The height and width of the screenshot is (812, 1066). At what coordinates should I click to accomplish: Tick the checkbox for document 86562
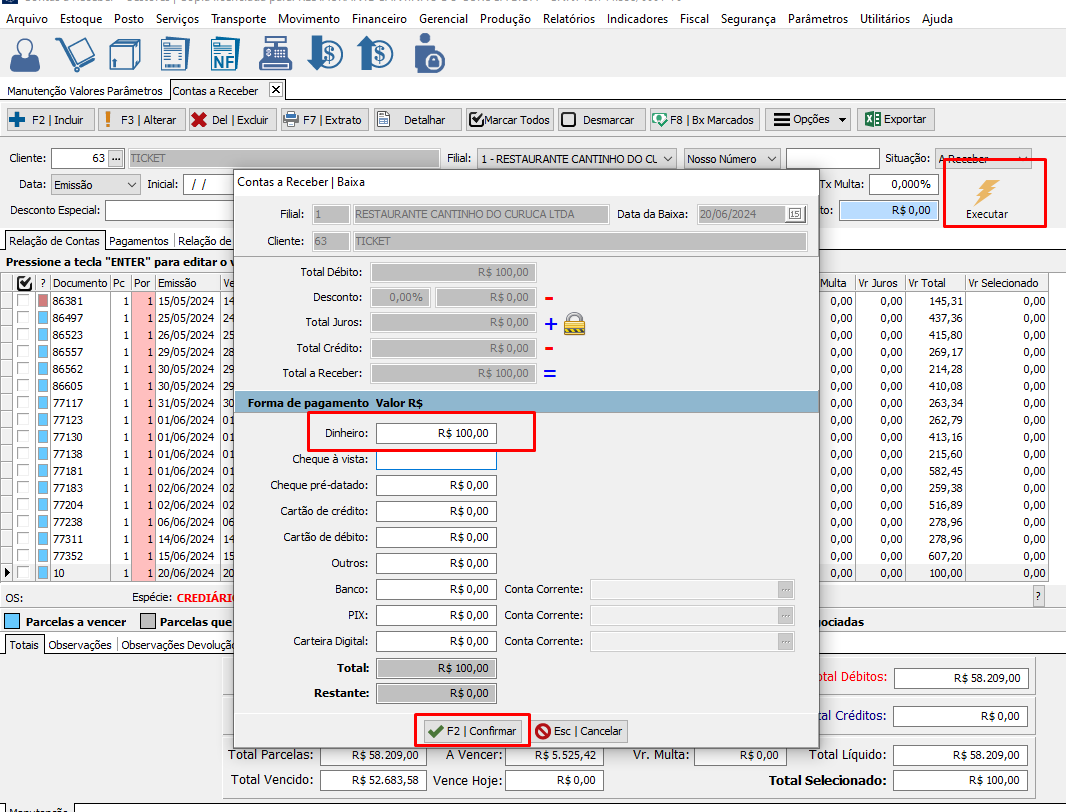point(23,369)
